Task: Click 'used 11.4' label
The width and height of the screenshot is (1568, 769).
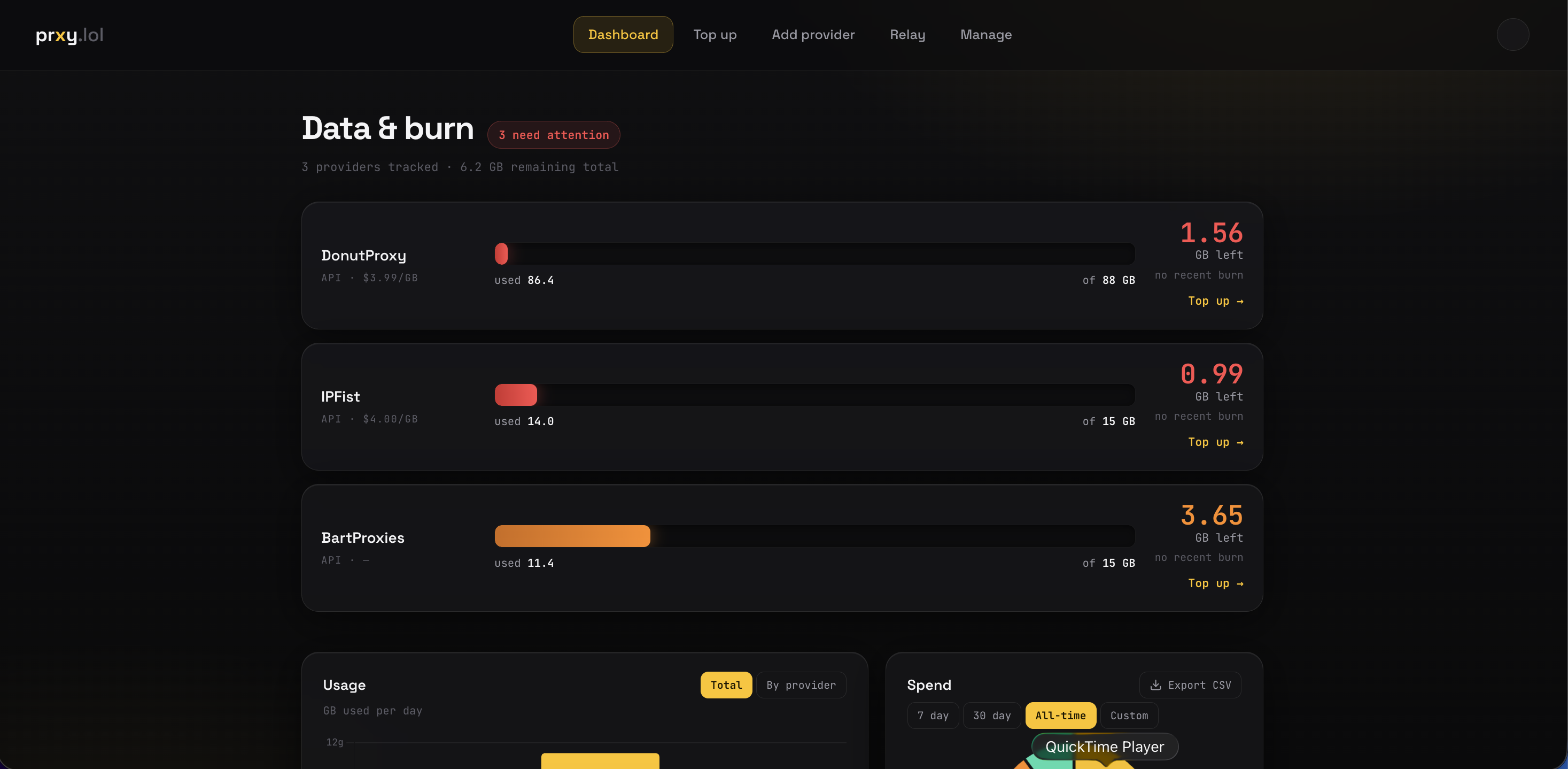Action: [x=524, y=563]
